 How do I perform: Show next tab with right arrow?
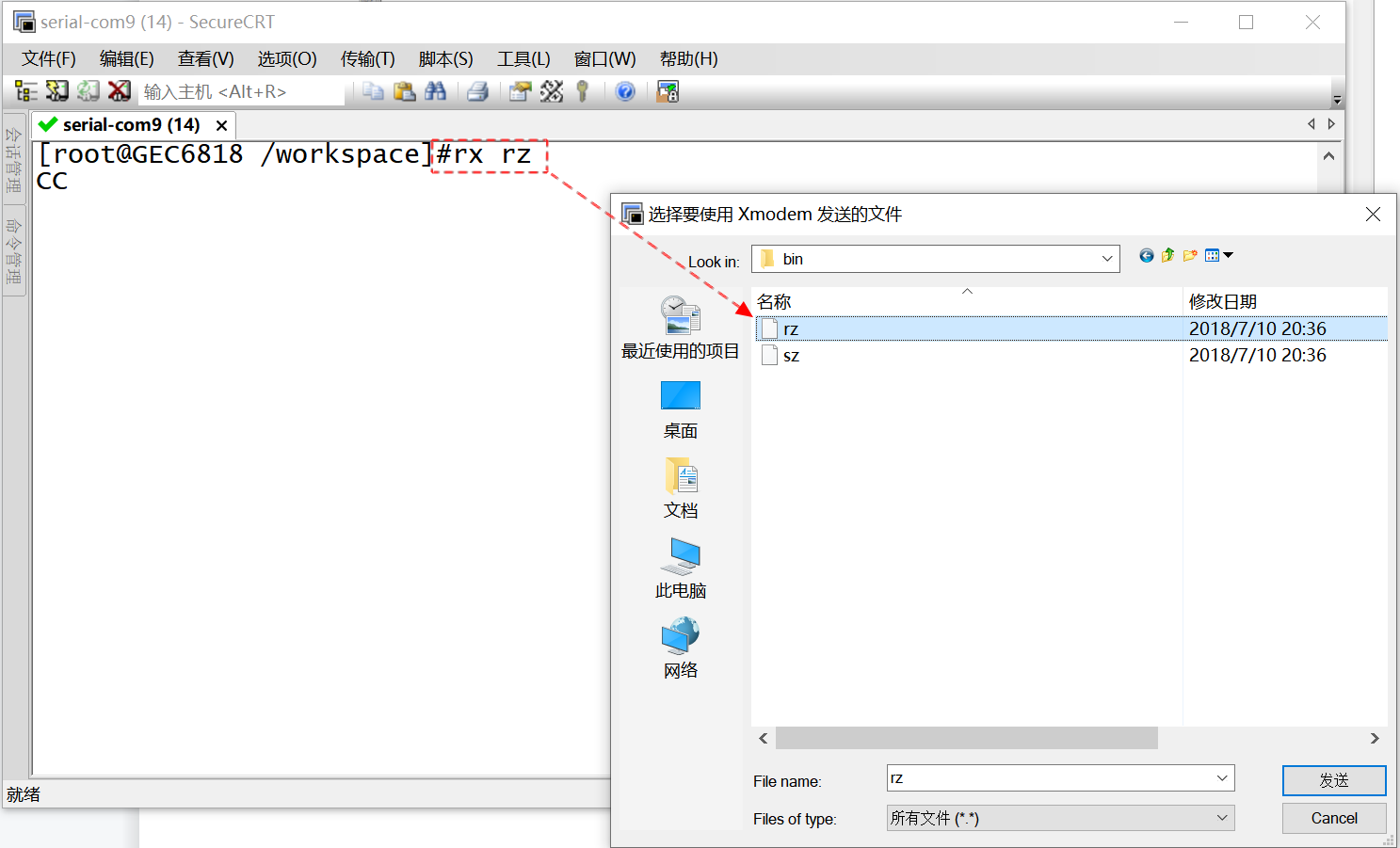pyautogui.click(x=1331, y=124)
